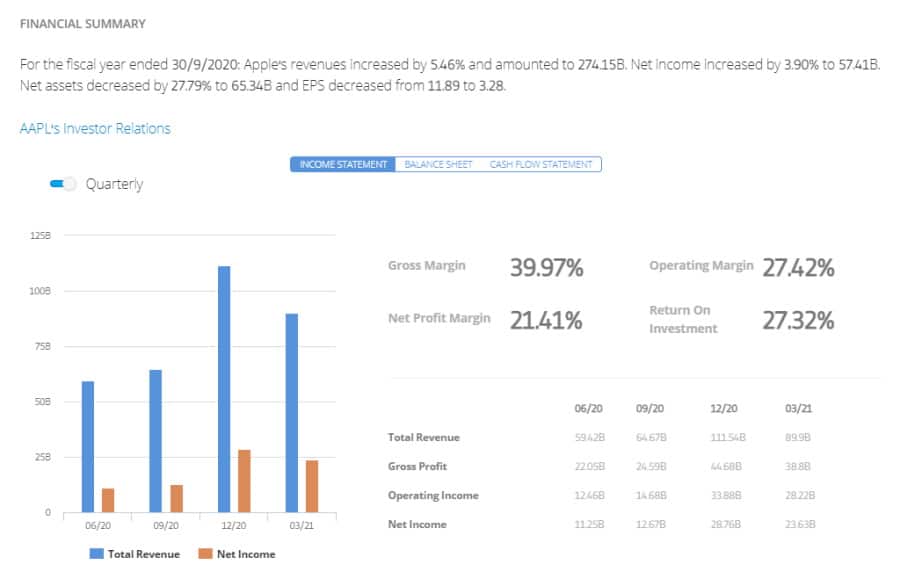Click the Net Income row label in table
Image resolution: width=900 pixels, height=572 pixels.
(417, 524)
